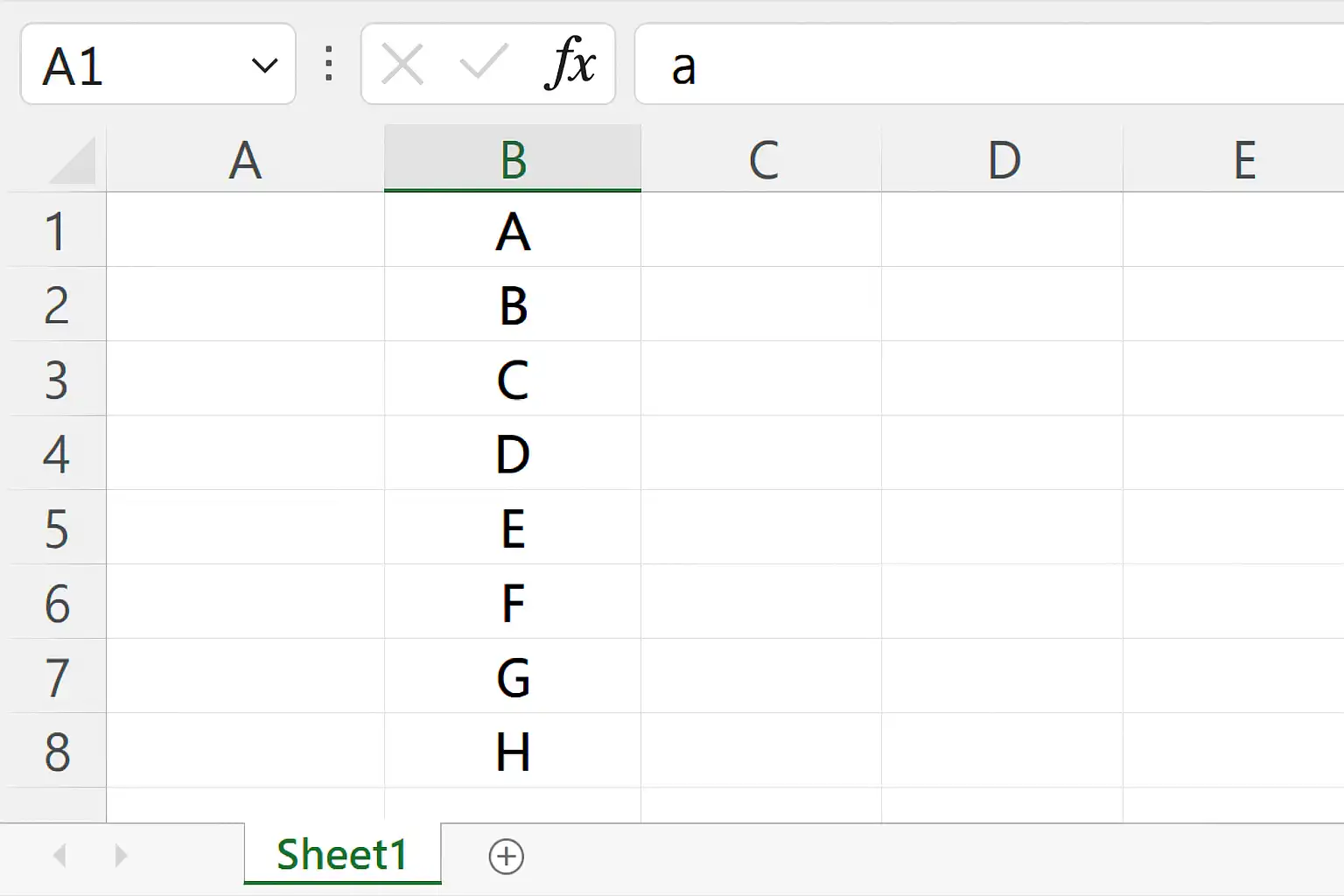Select cell B3 containing letter C
1344x896 pixels.
click(x=513, y=379)
